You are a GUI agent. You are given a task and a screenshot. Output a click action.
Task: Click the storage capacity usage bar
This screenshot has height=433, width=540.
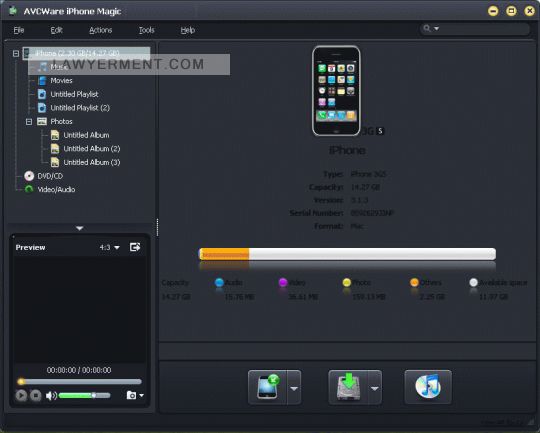[347, 254]
